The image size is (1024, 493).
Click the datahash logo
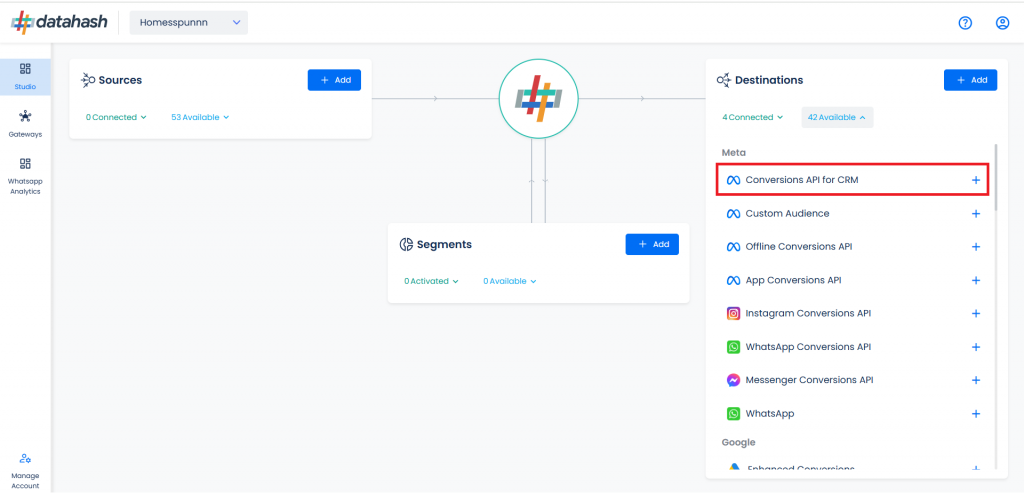[x=59, y=22]
